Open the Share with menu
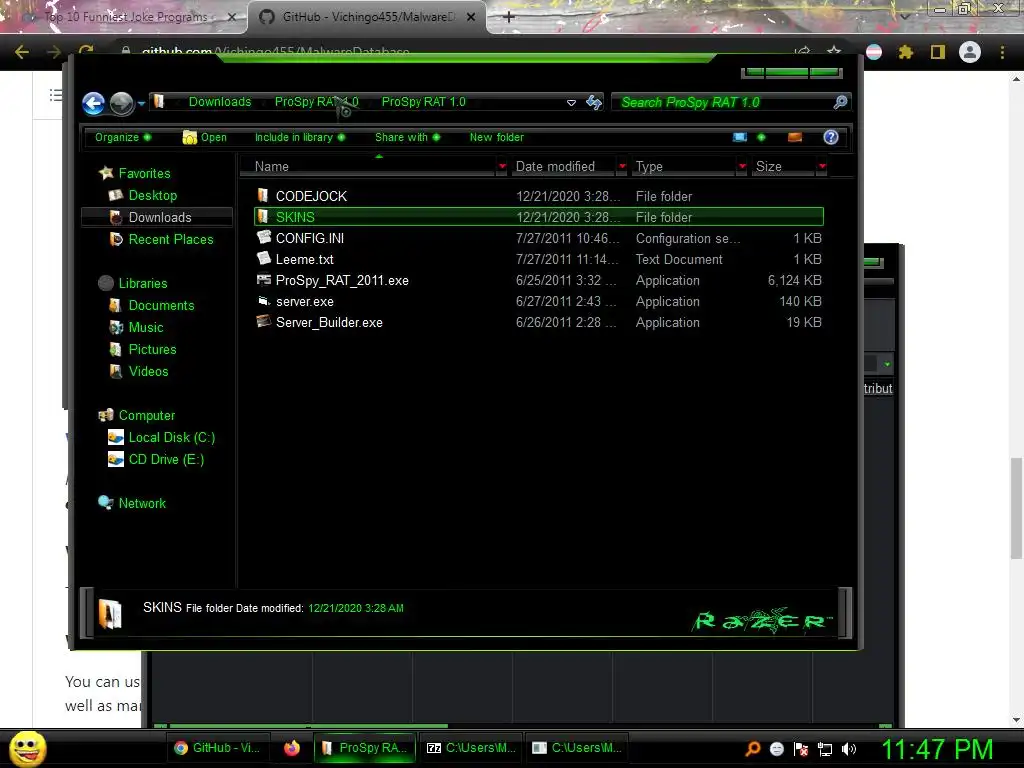1024x768 pixels. [x=408, y=137]
